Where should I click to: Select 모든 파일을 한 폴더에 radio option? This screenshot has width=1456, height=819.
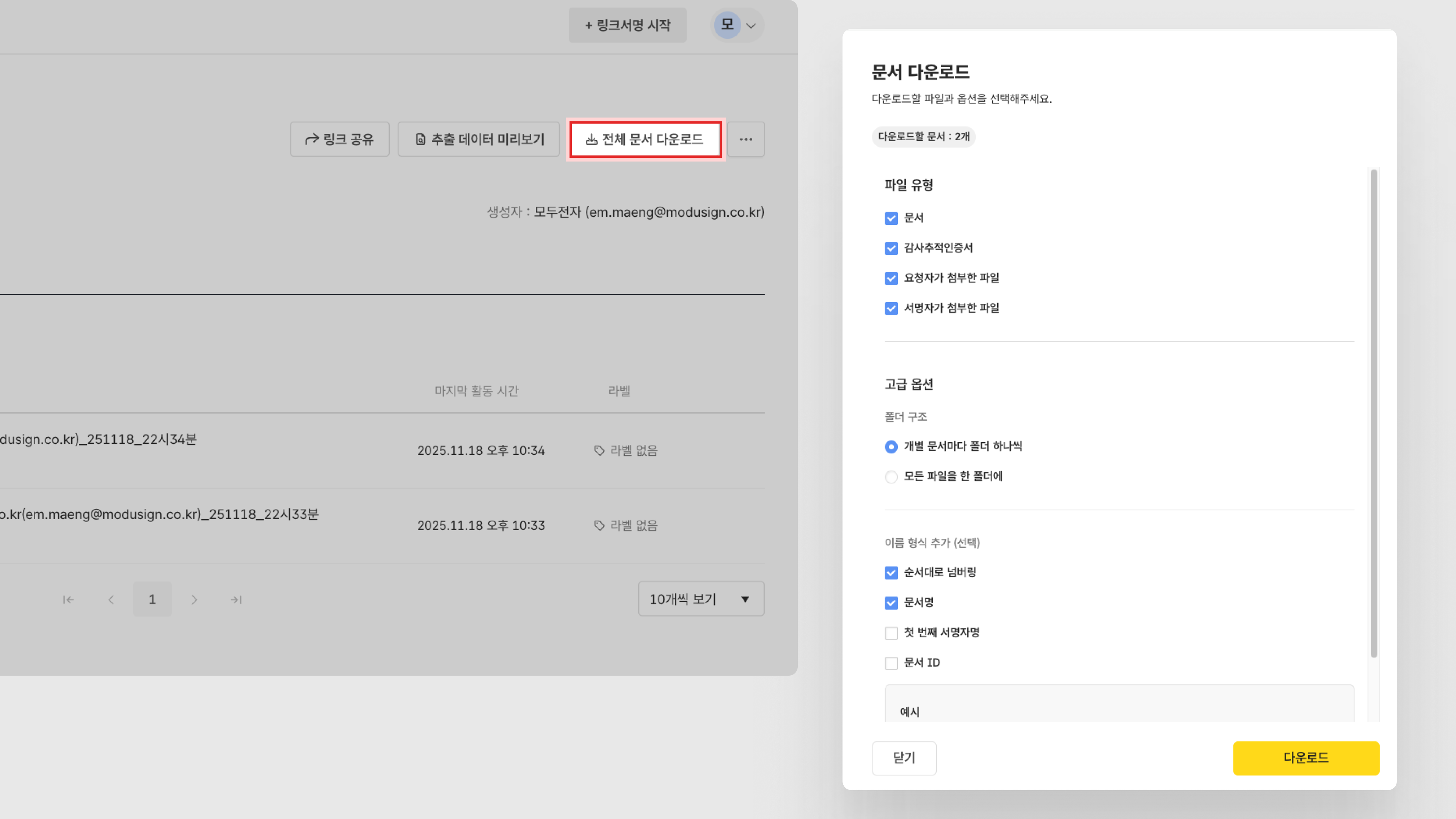(x=891, y=477)
